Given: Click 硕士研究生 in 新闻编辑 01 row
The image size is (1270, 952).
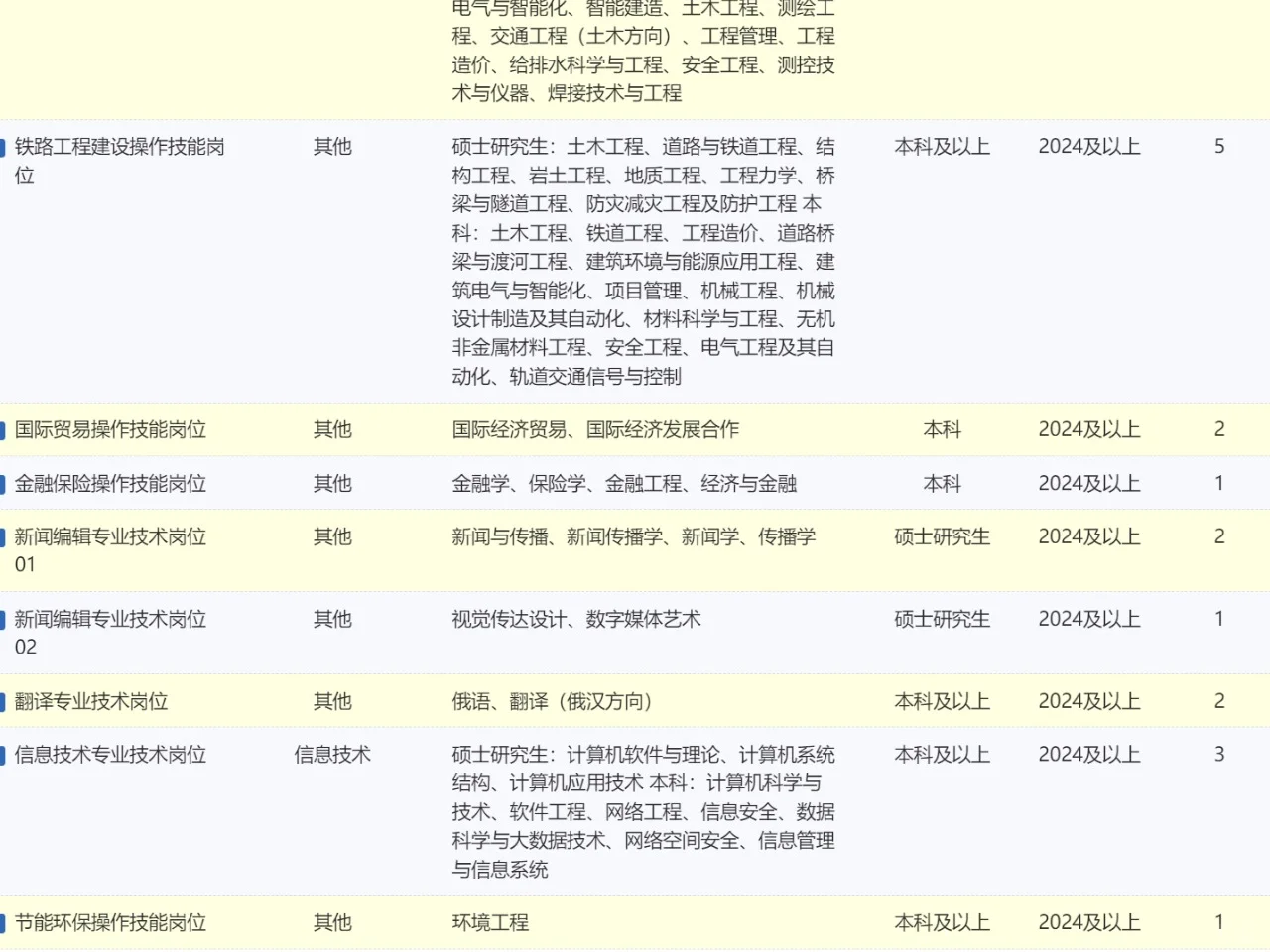Looking at the screenshot, I should click(943, 536).
